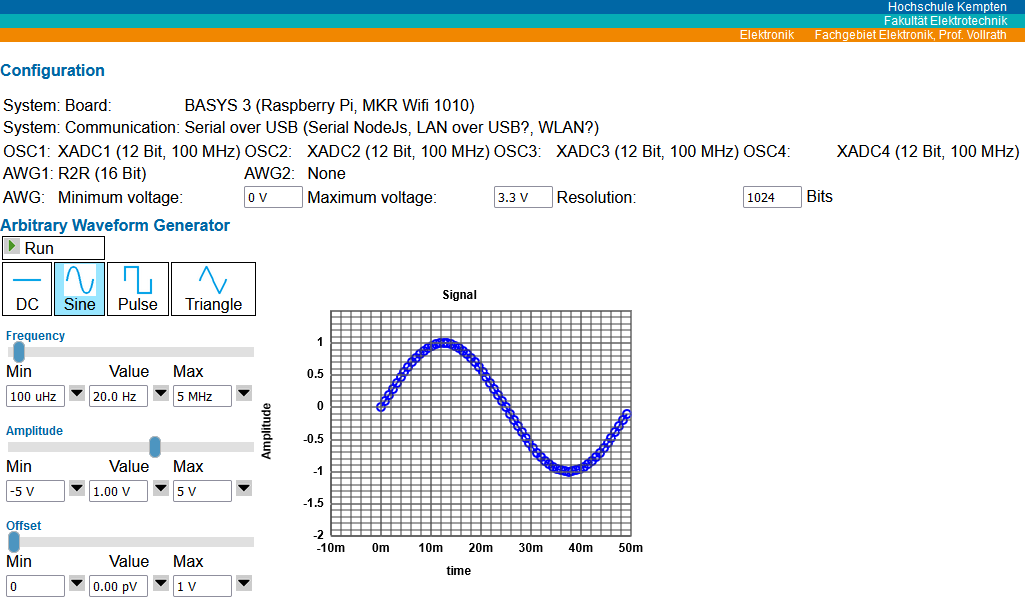The width and height of the screenshot is (1028, 606).
Task: Click the green Run play arrow
Action: [12, 247]
